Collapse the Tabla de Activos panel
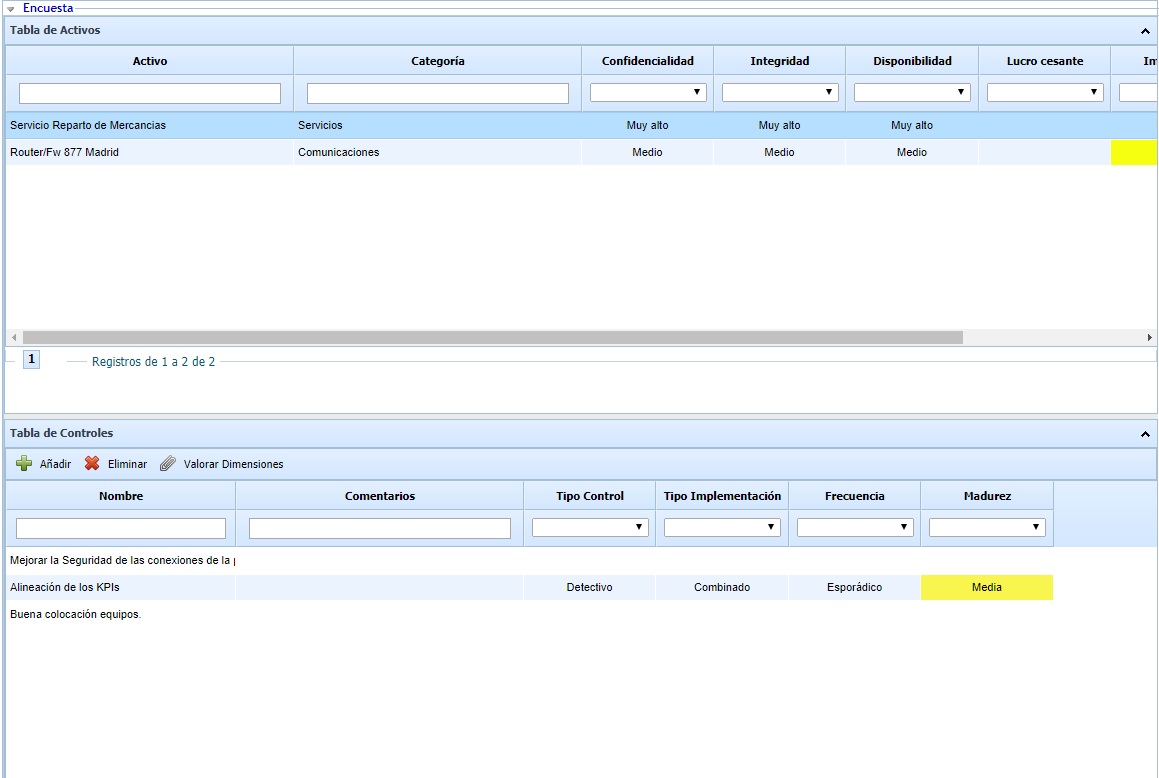This screenshot has width=1159, height=778. (x=1145, y=31)
